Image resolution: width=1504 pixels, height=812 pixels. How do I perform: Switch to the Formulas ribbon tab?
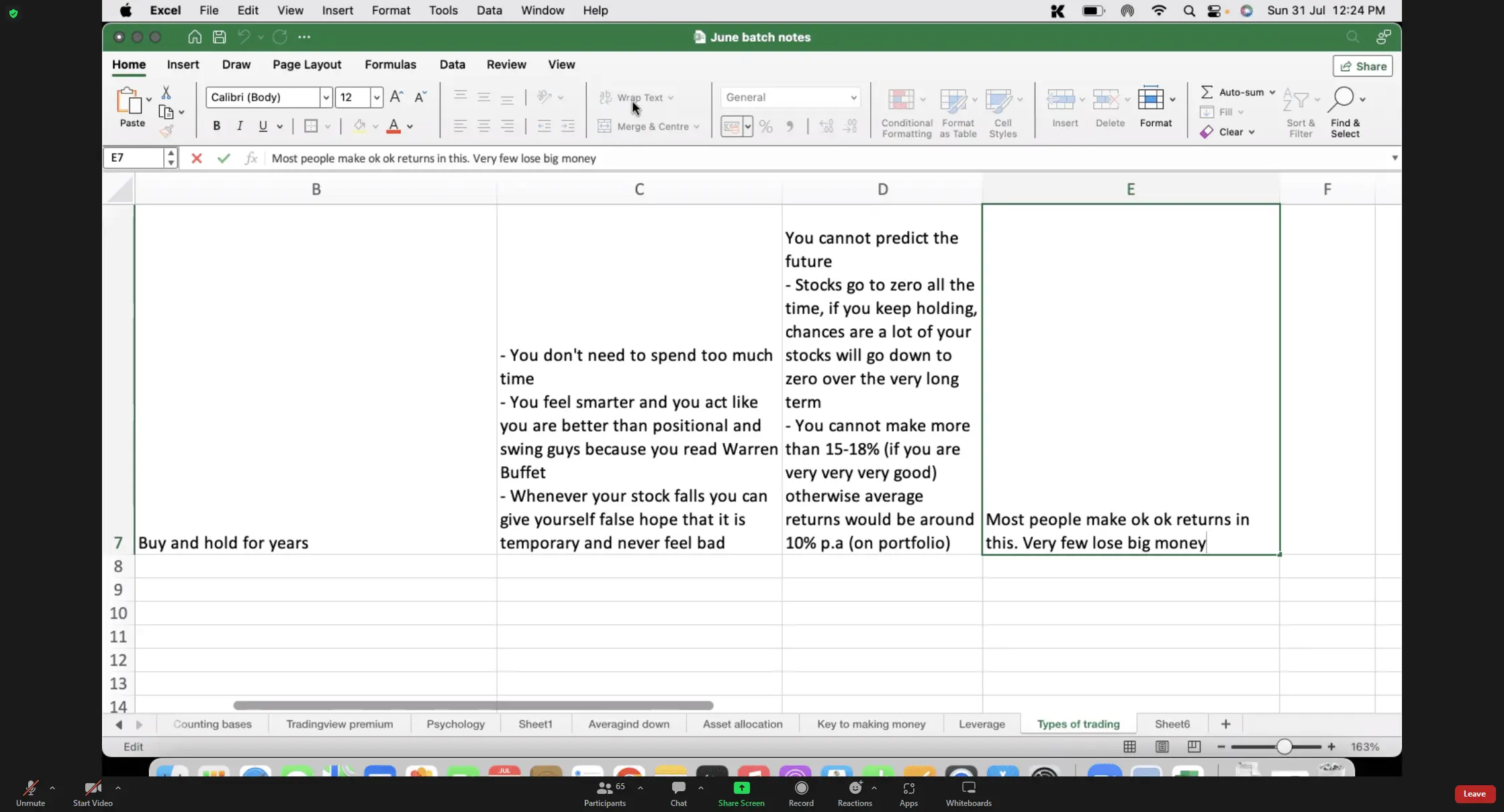point(390,64)
